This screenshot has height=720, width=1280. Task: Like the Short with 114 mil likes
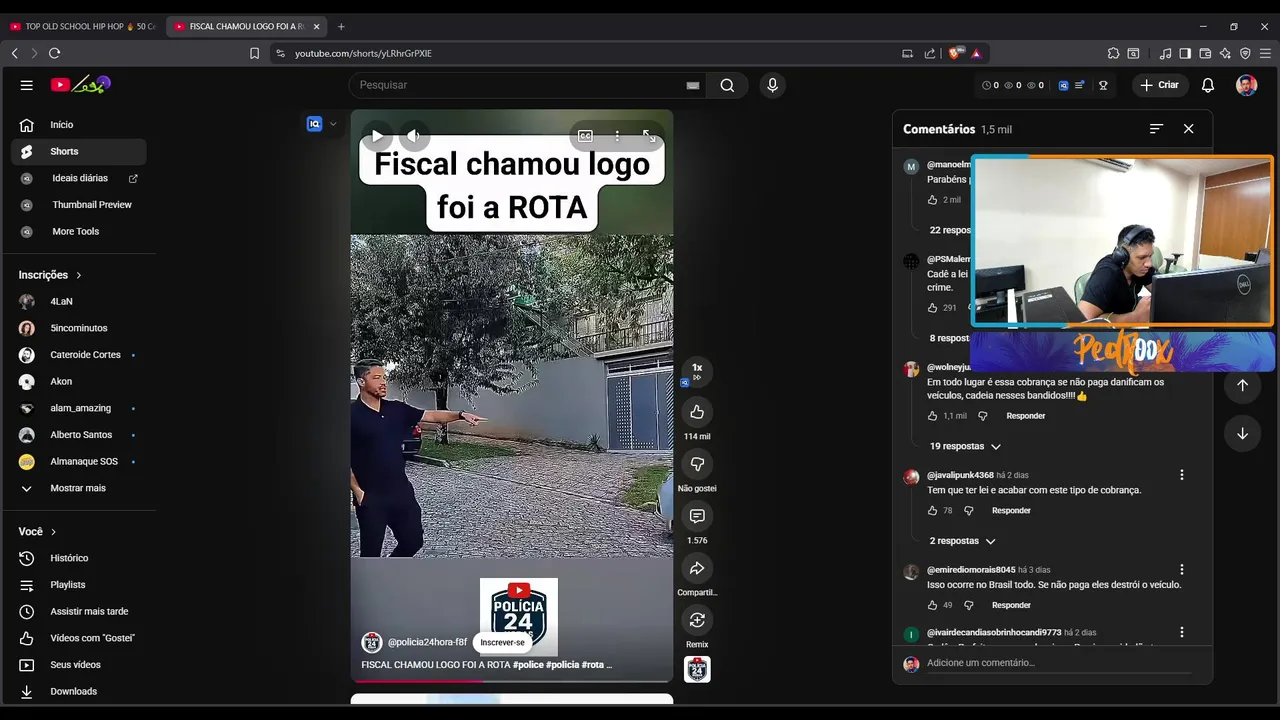[x=697, y=412]
